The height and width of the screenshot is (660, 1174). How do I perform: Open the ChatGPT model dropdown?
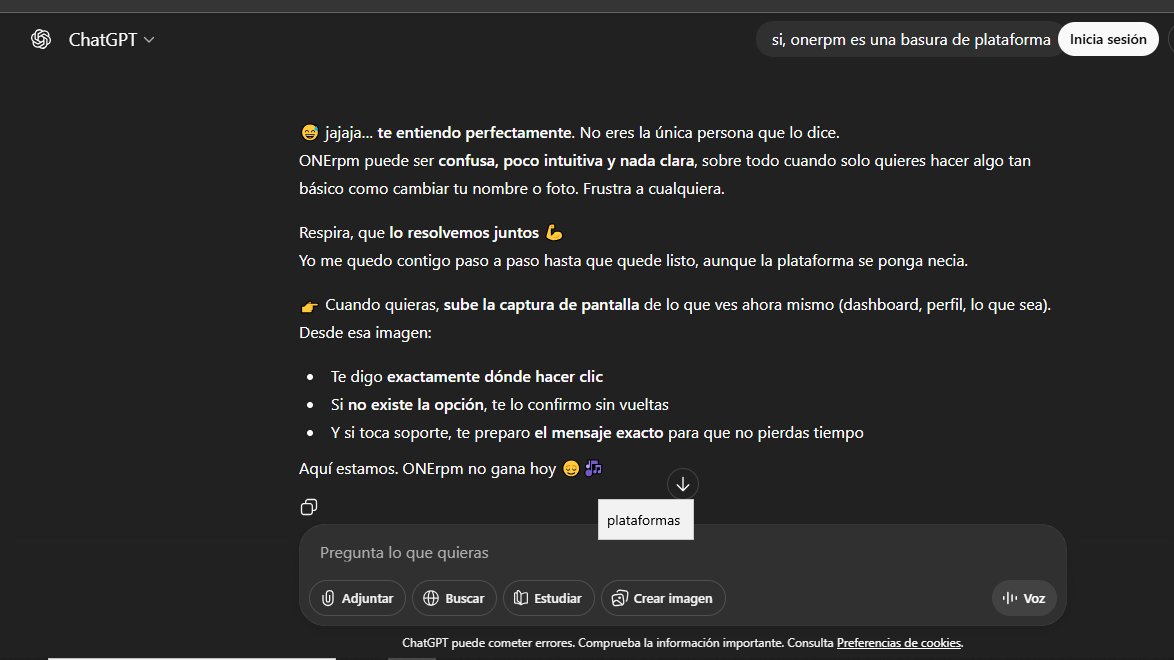click(x=111, y=40)
